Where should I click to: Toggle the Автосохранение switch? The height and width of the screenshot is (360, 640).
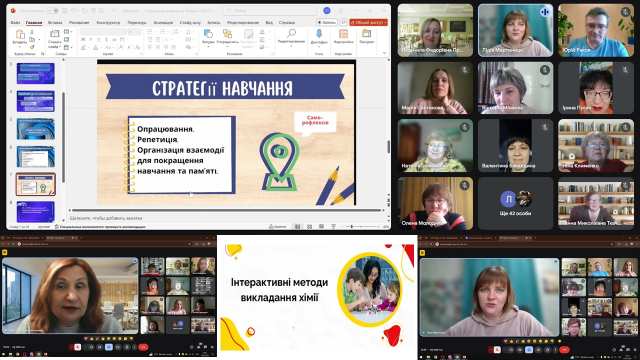(52, 10)
